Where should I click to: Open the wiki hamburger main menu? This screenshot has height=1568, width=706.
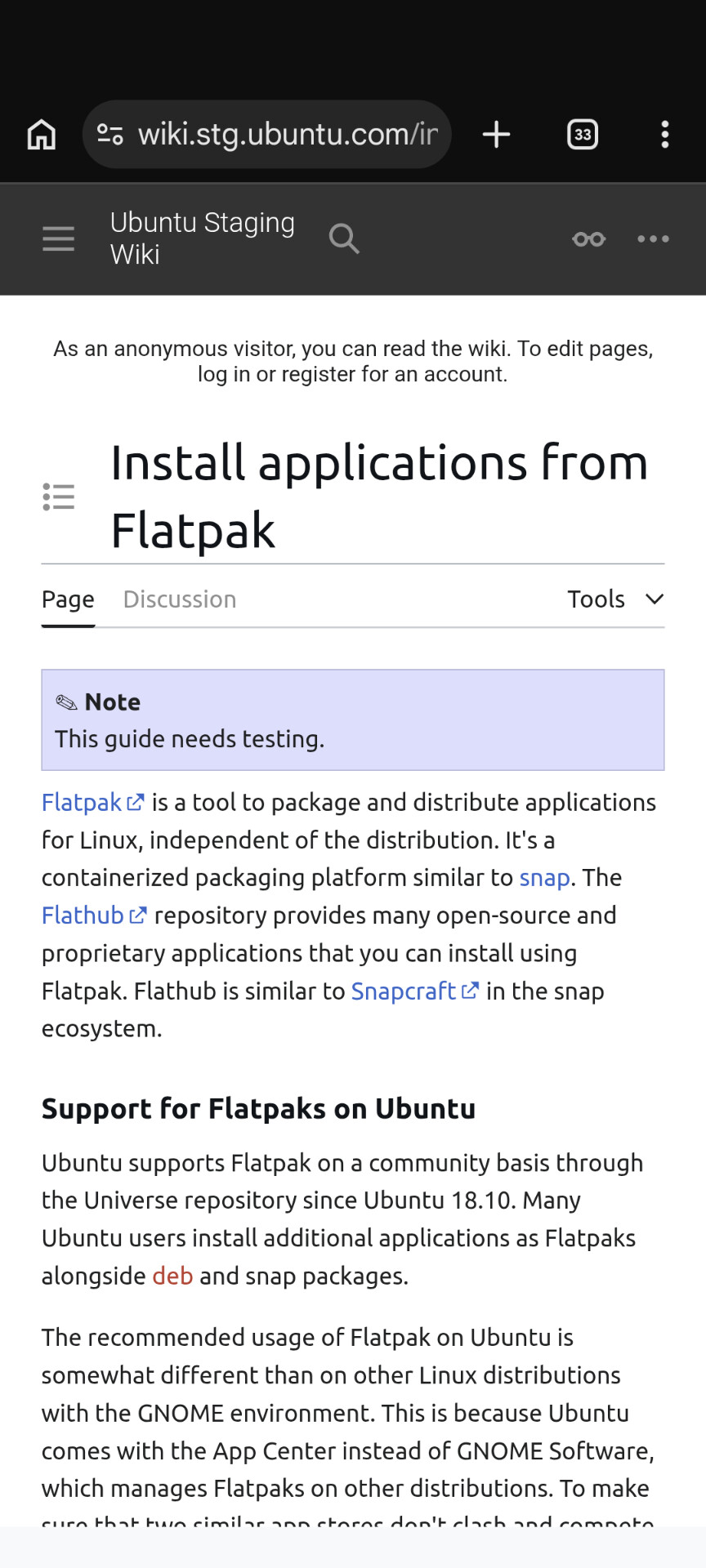click(59, 238)
